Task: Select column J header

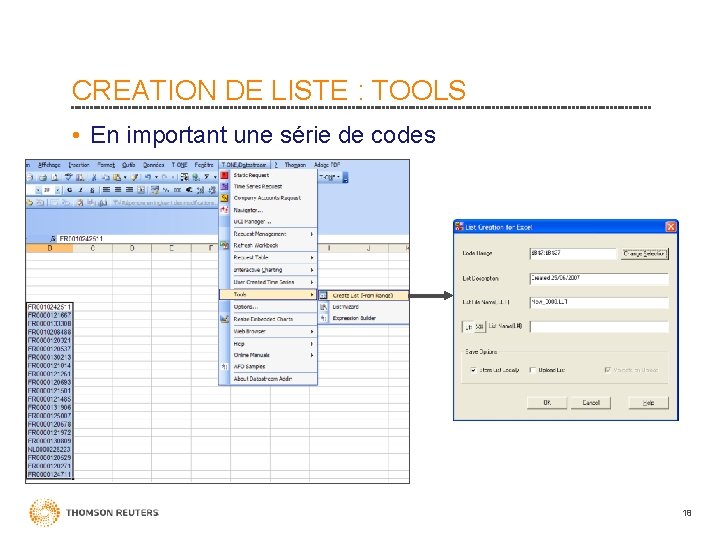Action: pyautogui.click(x=369, y=248)
